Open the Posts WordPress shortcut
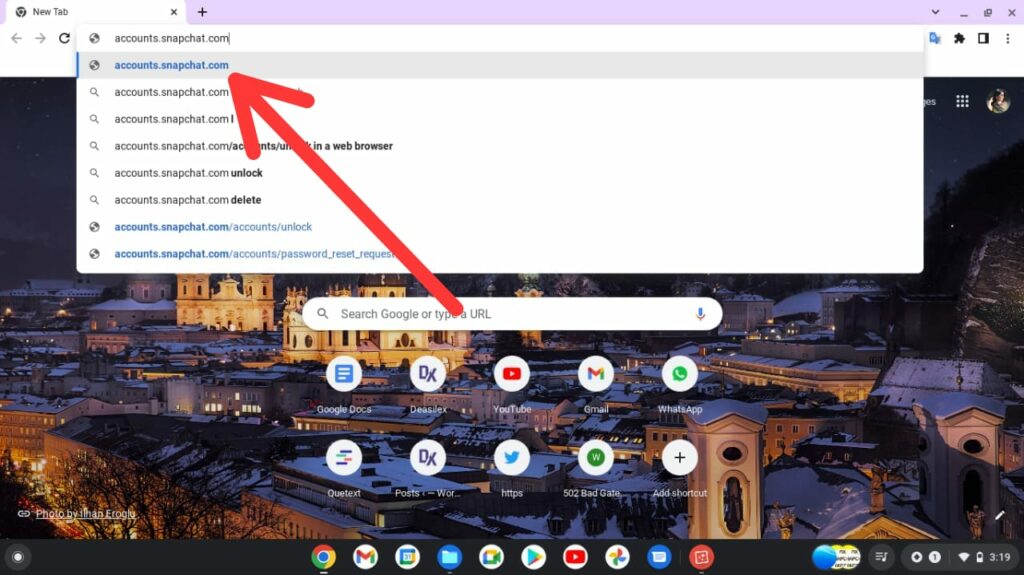This screenshot has width=1024, height=575. click(x=428, y=469)
